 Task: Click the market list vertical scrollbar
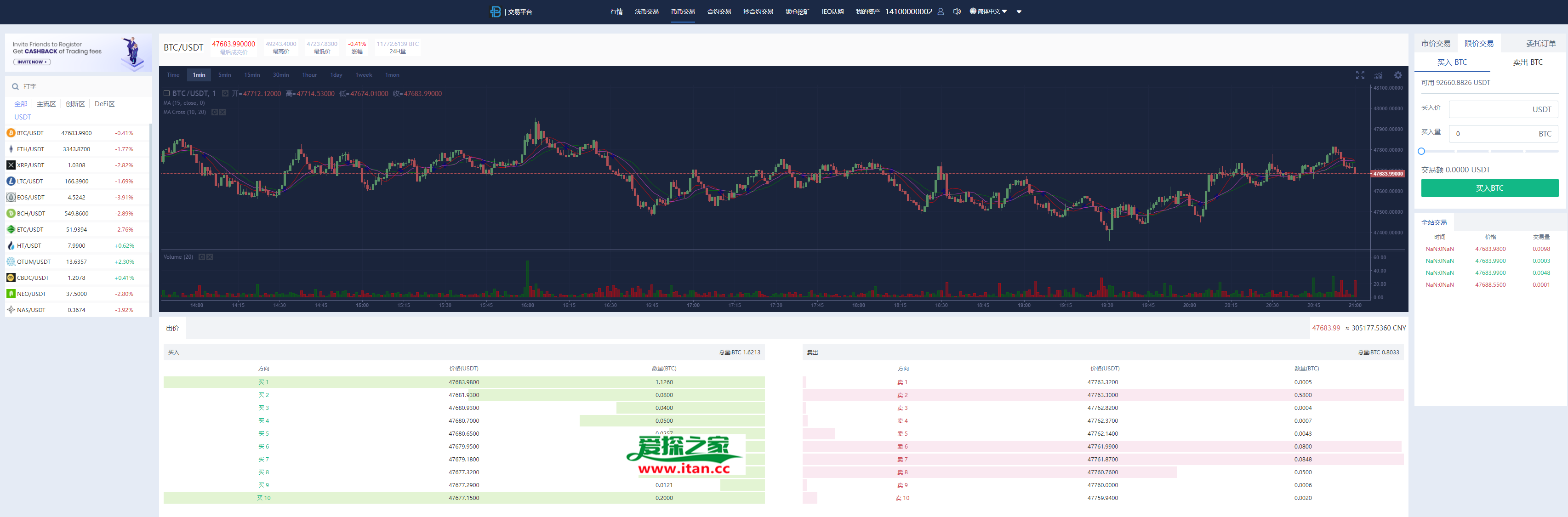tap(150, 220)
